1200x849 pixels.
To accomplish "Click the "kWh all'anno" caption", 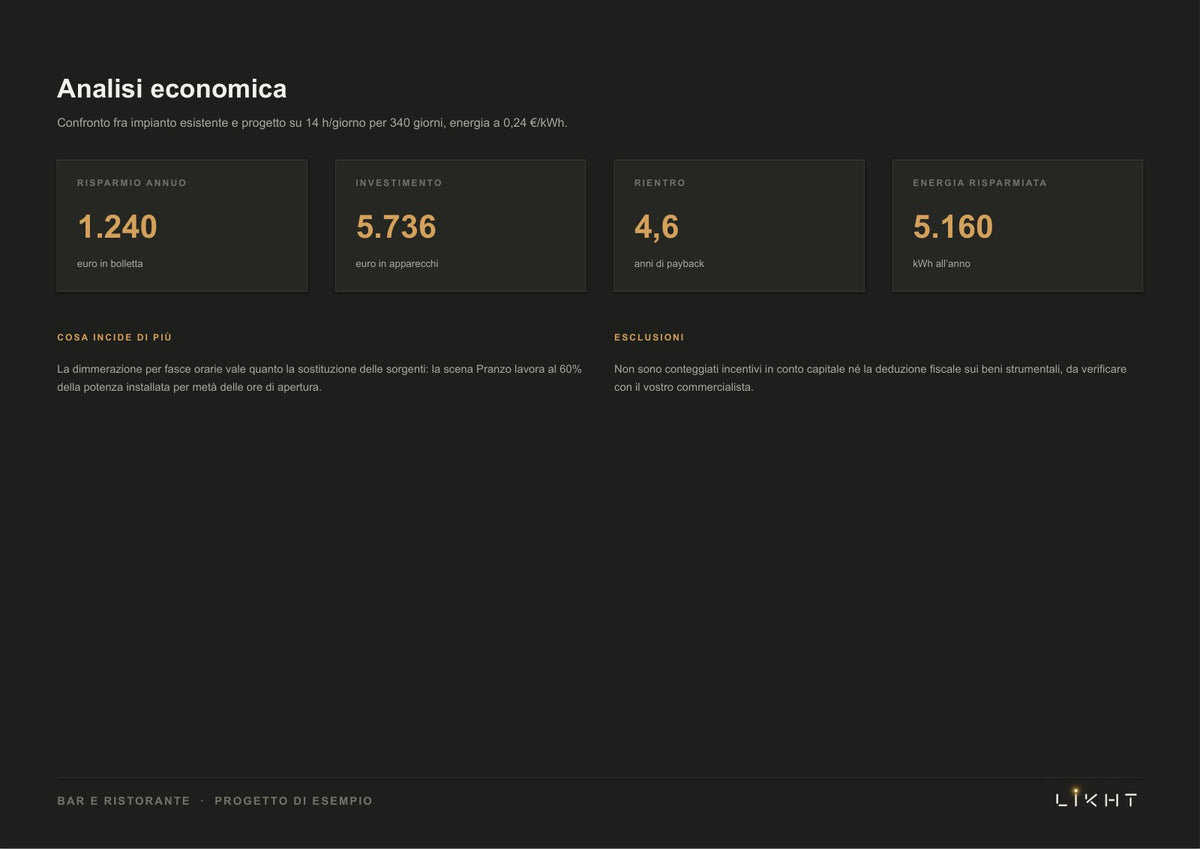I will coord(941,264).
